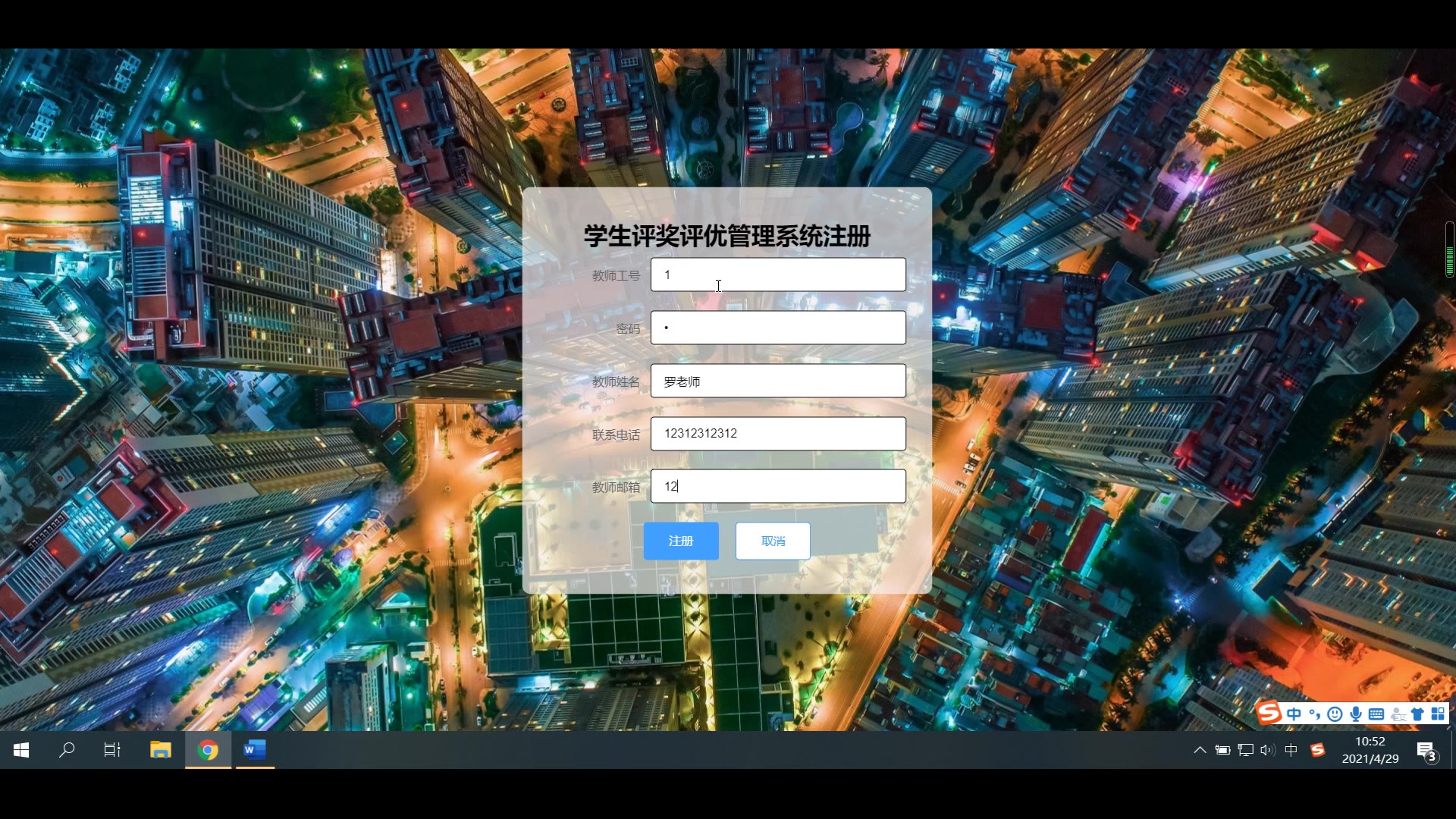Click the taskbar volume speaker icon
This screenshot has height=819, width=1456.
click(x=1267, y=750)
